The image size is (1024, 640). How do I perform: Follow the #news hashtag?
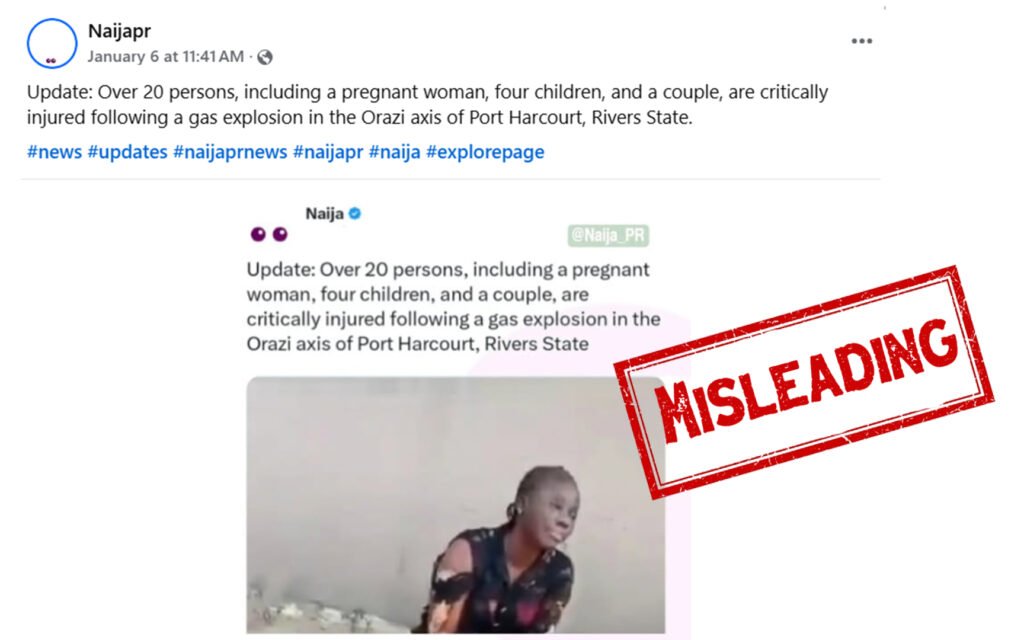point(54,152)
